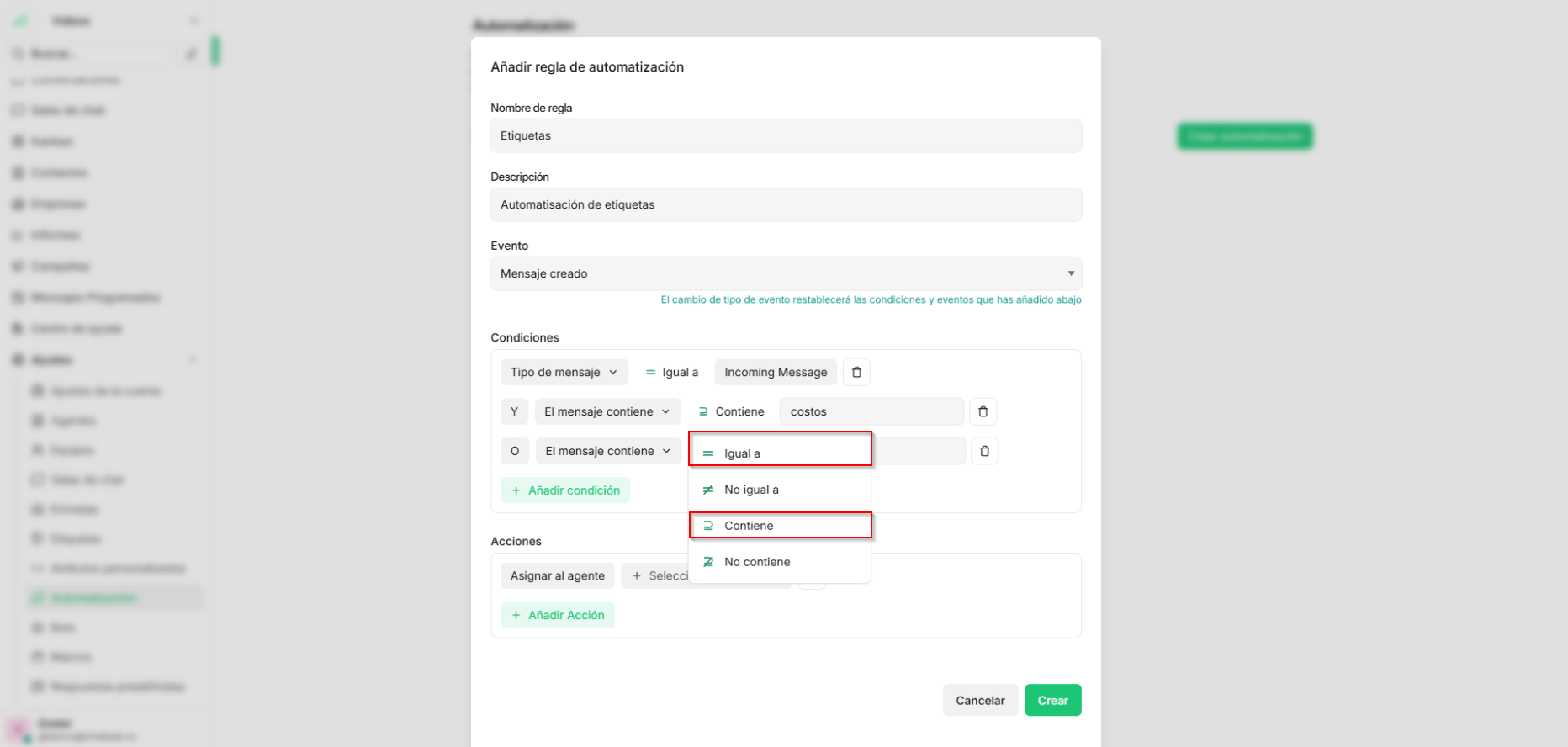This screenshot has height=747, width=1568.
Task: Edit the Nombre de regla field
Action: click(786, 135)
